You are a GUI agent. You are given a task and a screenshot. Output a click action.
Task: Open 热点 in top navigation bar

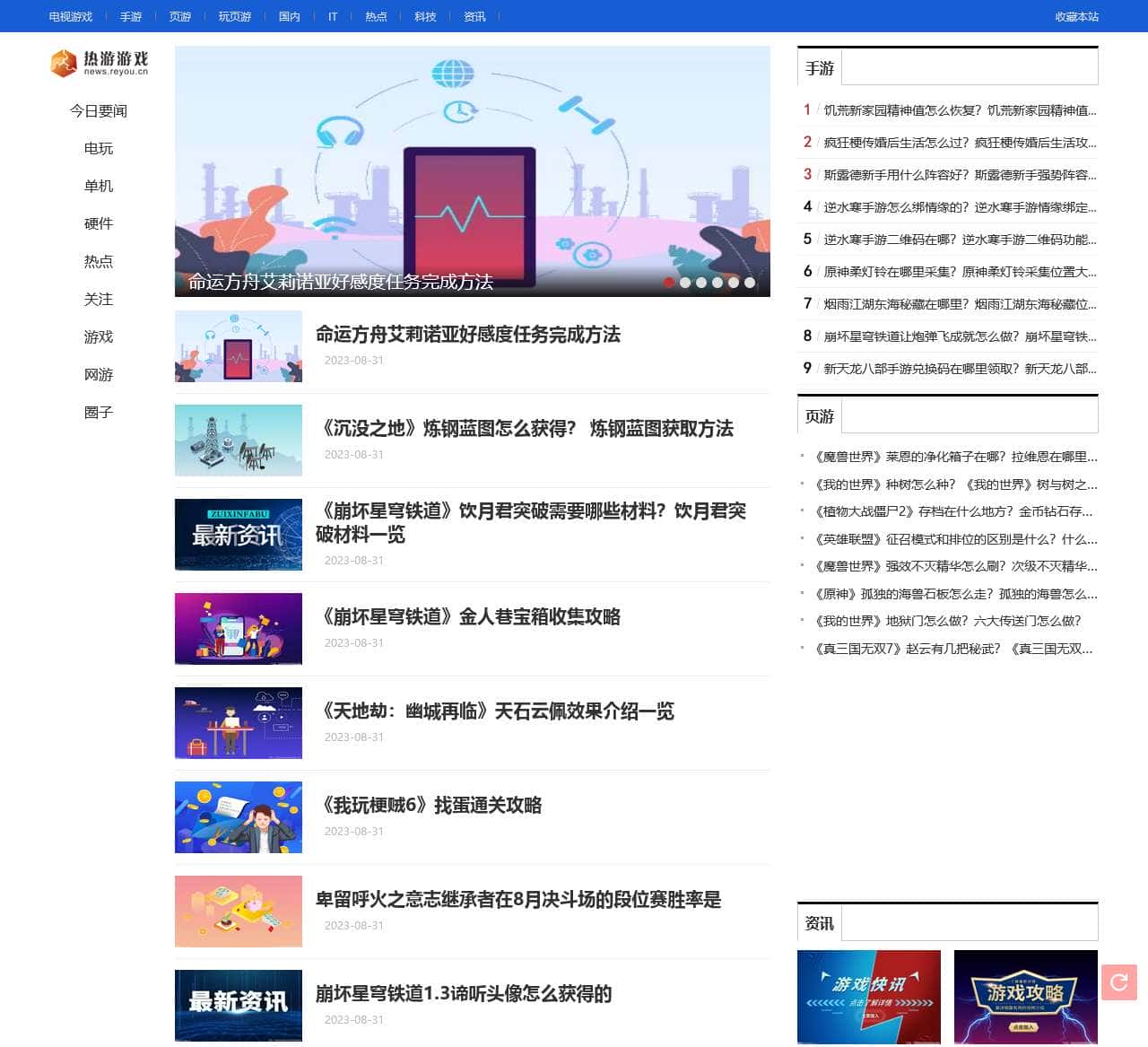point(377,16)
